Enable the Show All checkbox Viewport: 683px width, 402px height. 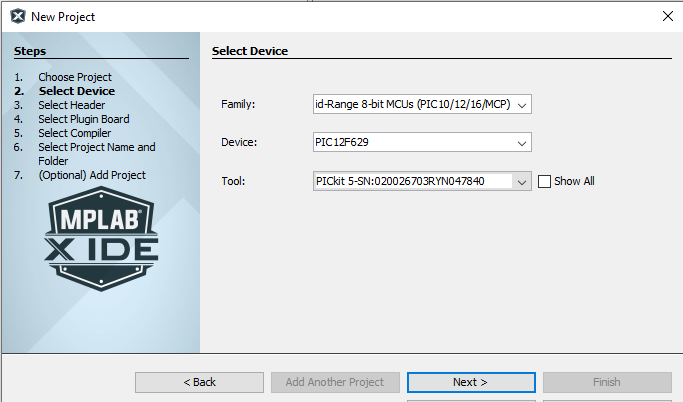[545, 181]
